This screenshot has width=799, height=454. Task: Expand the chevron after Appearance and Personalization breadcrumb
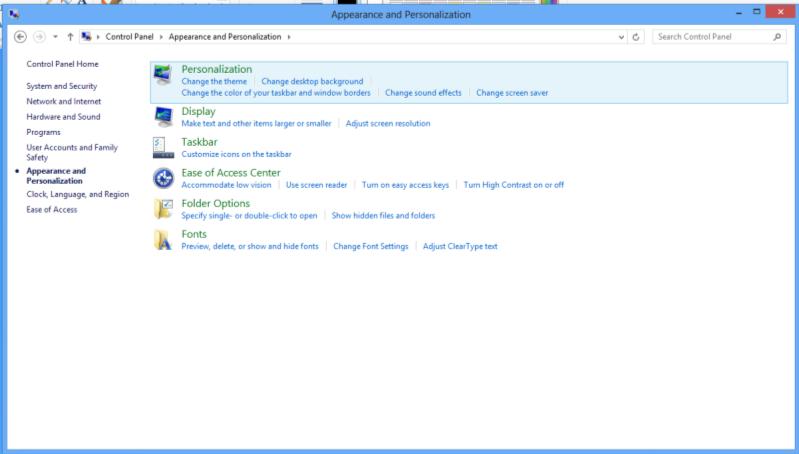(289, 37)
